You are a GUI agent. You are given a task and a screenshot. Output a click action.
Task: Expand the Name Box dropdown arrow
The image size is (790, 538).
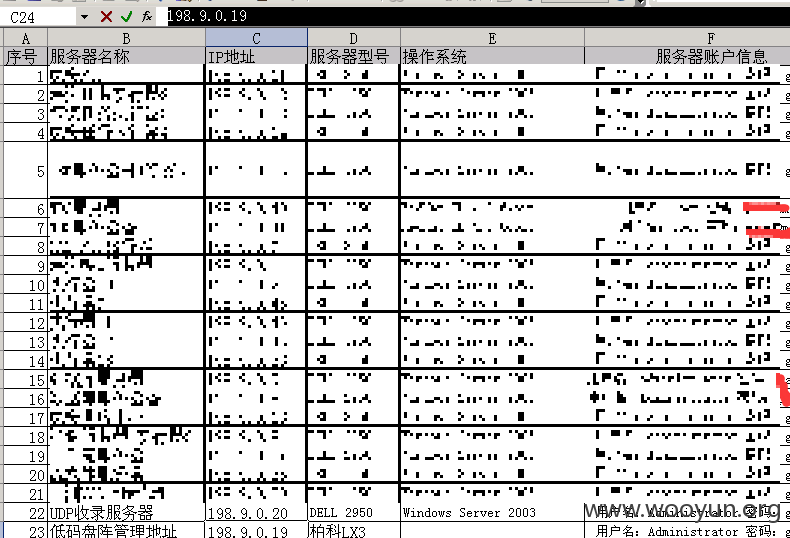tap(84, 17)
